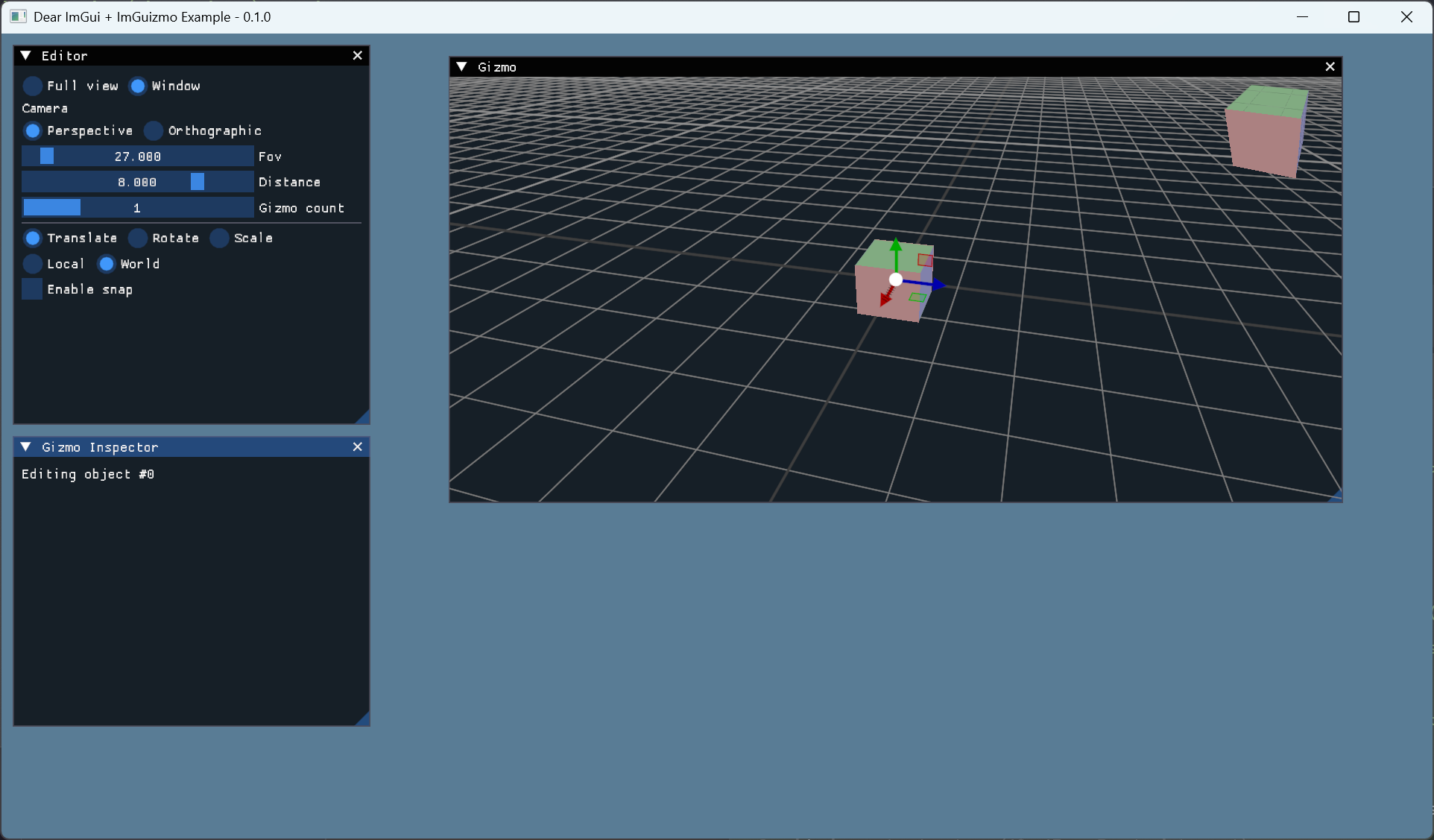The width and height of the screenshot is (1434, 840).
Task: Close the Editor panel
Action: point(358,56)
